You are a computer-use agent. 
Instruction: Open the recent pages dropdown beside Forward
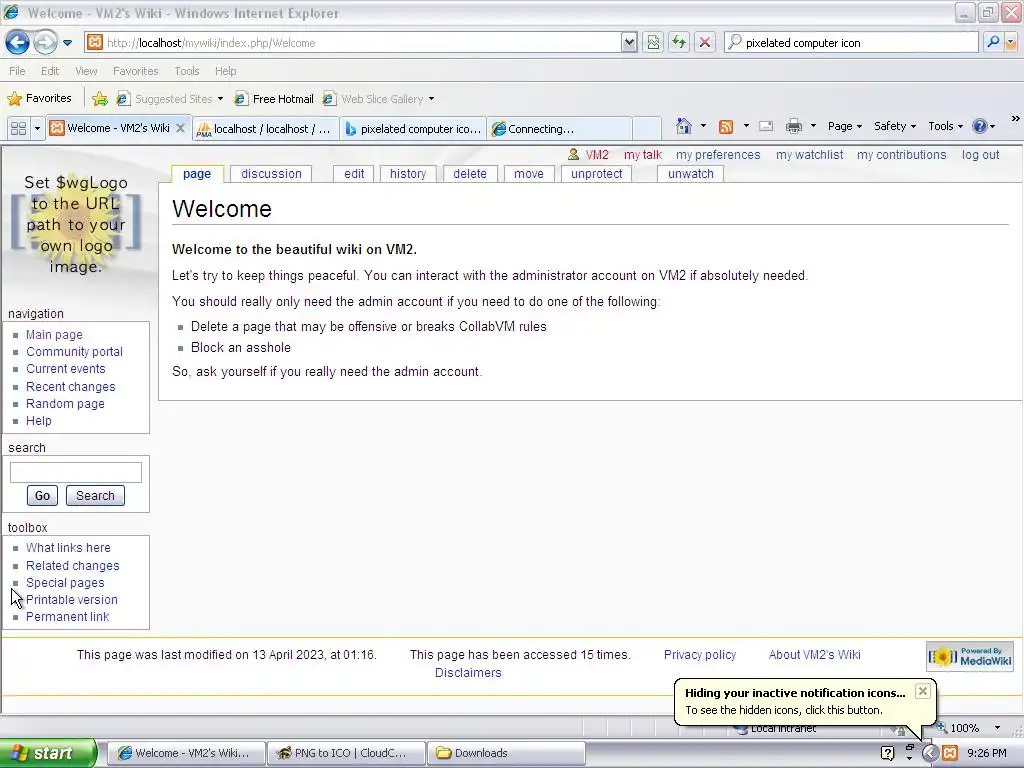coord(67,43)
